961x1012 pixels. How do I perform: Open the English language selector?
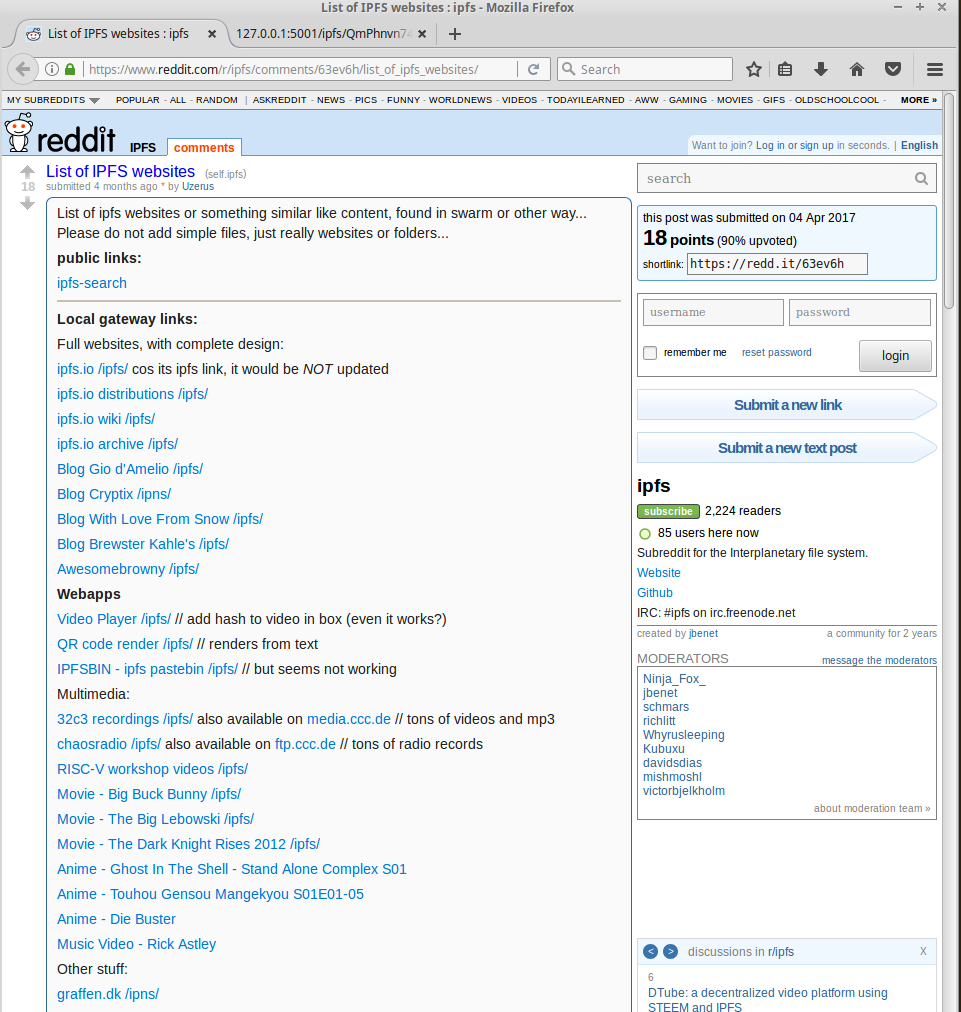click(919, 145)
